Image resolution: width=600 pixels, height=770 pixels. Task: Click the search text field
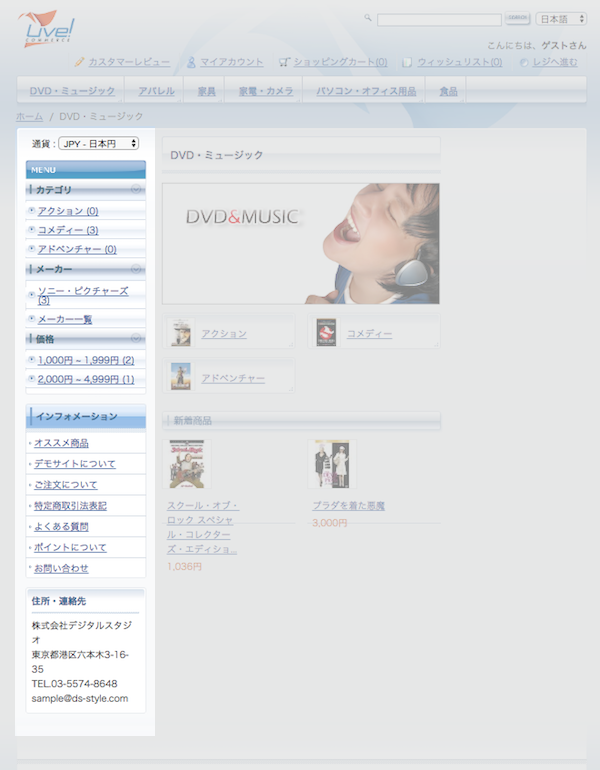[439, 19]
